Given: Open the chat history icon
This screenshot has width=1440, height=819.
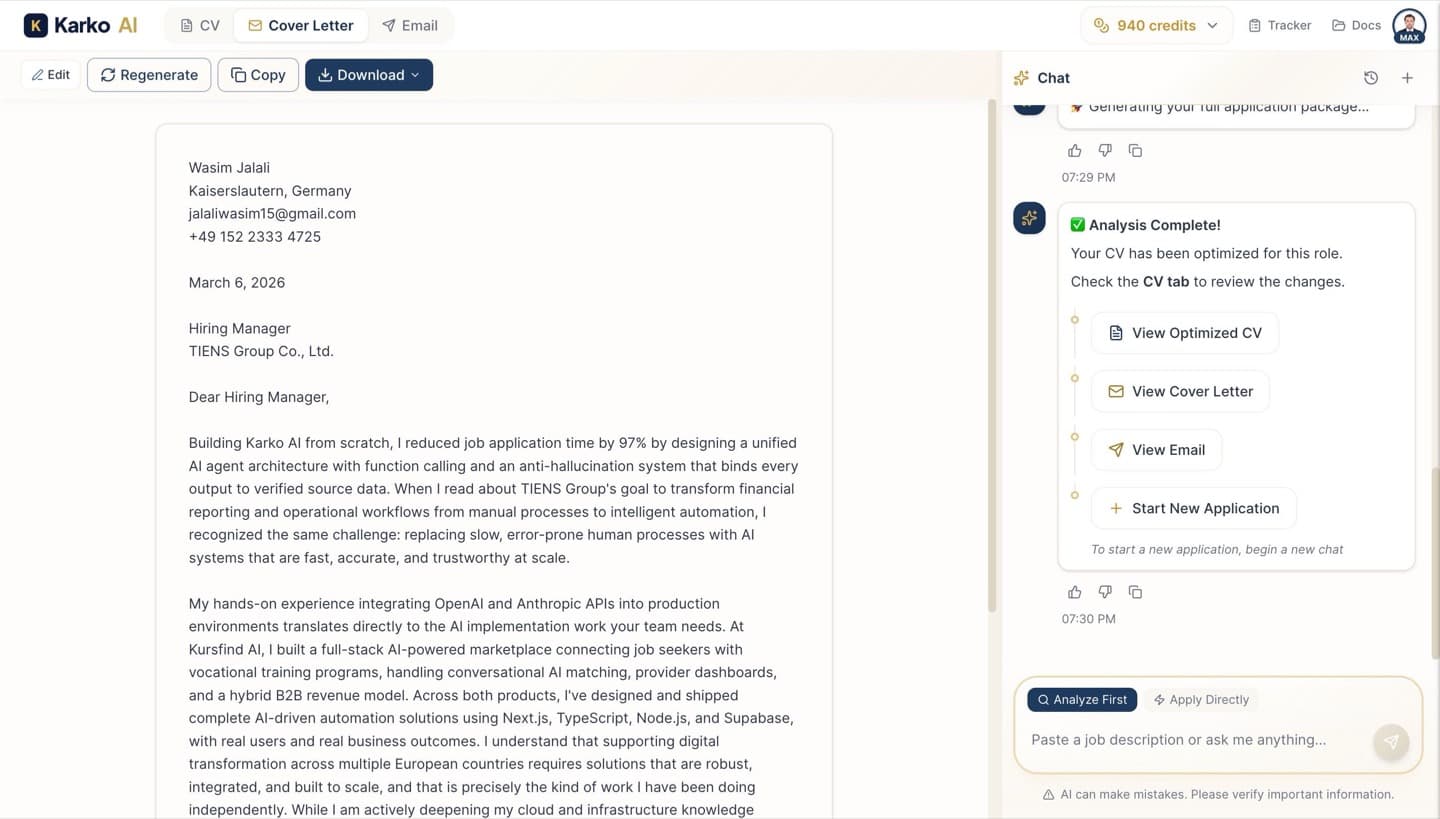Looking at the screenshot, I should 1371,77.
